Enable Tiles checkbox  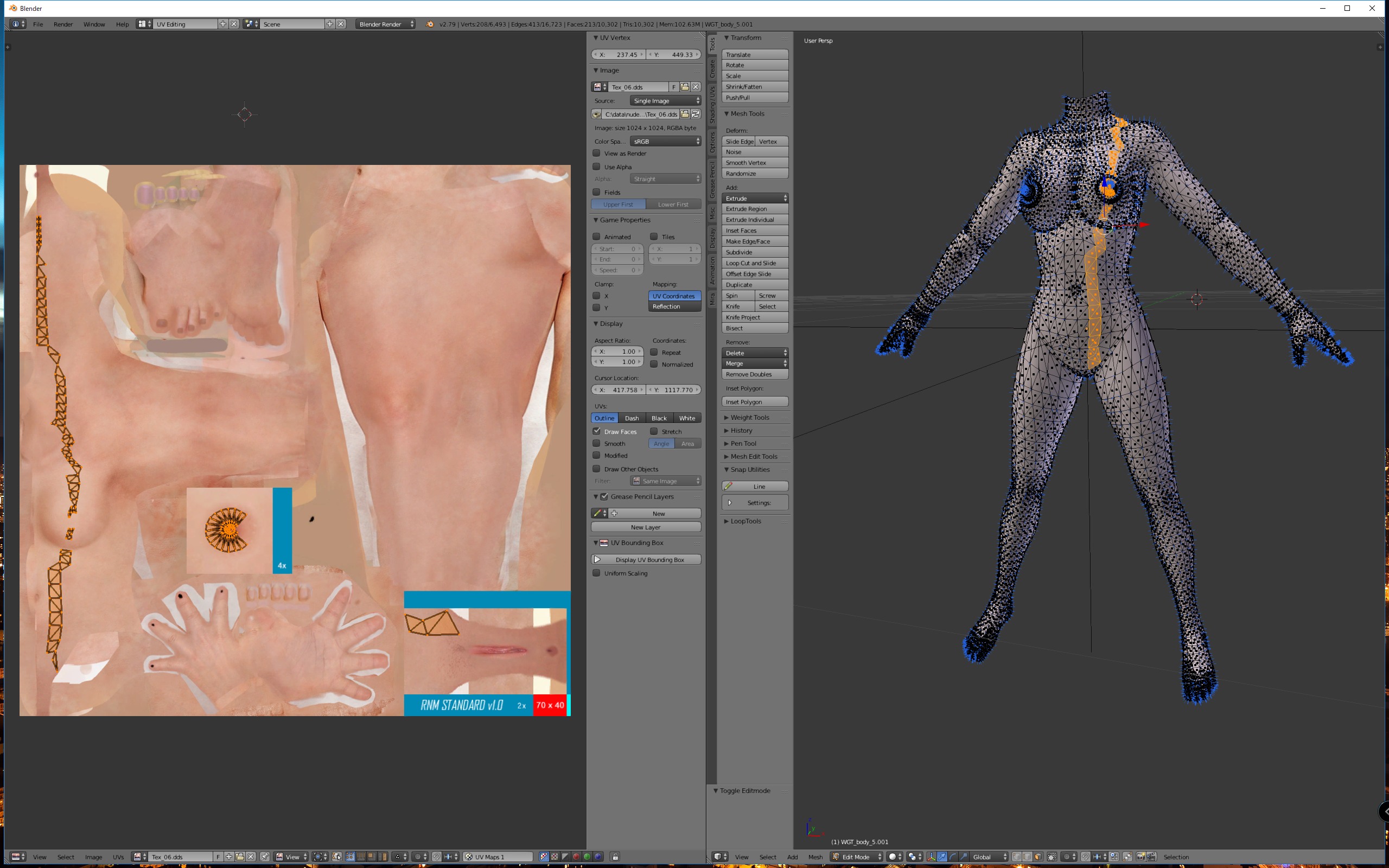[x=654, y=237]
